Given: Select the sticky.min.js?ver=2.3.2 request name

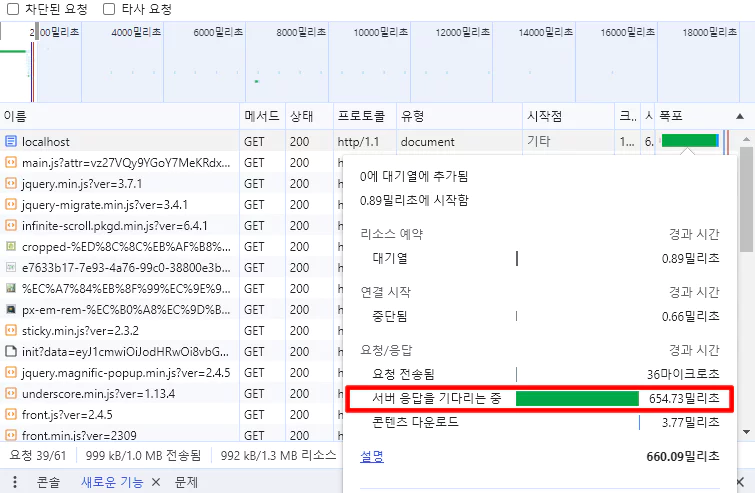Looking at the screenshot, I should (80, 330).
